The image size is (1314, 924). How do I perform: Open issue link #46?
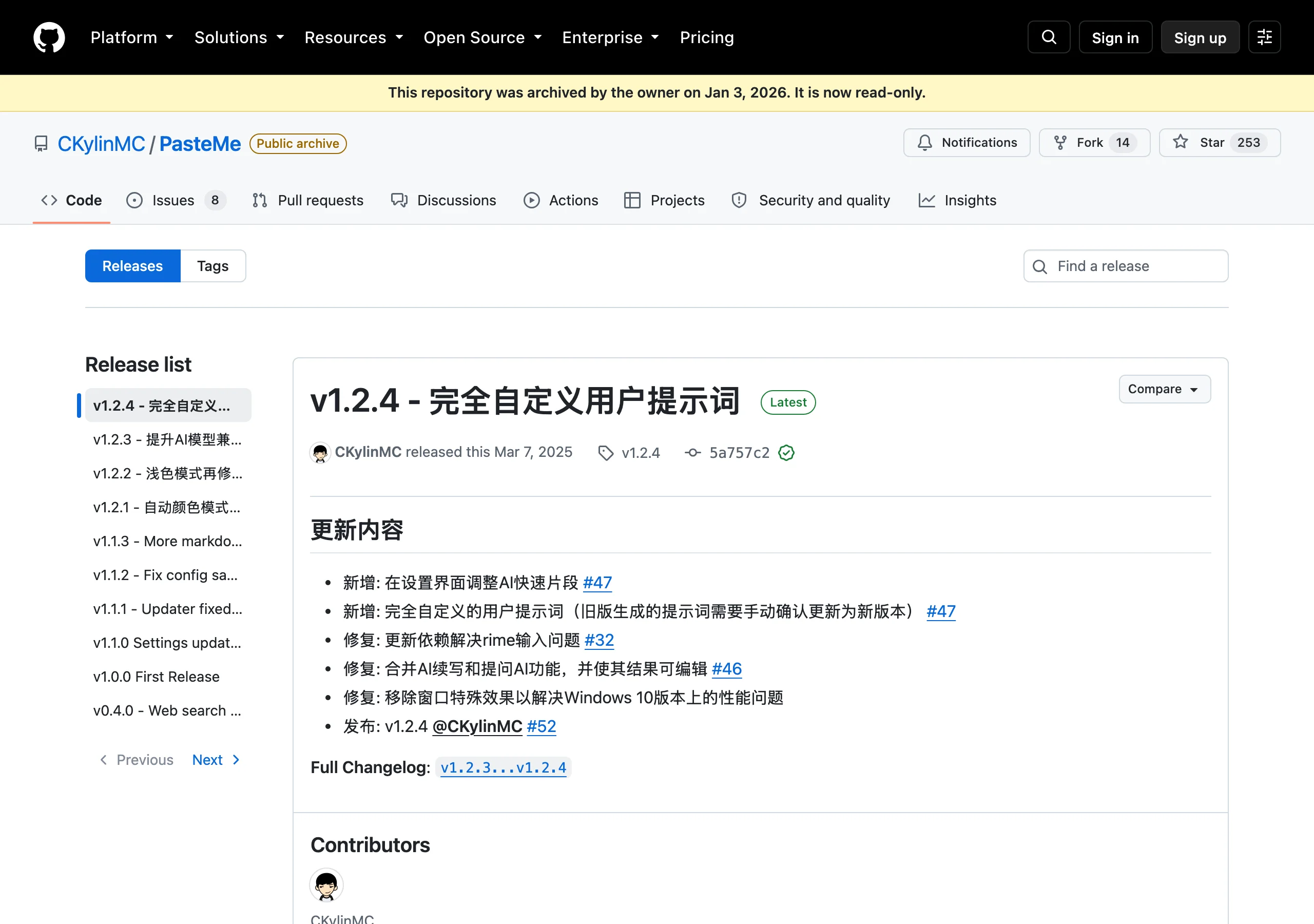pos(727,669)
